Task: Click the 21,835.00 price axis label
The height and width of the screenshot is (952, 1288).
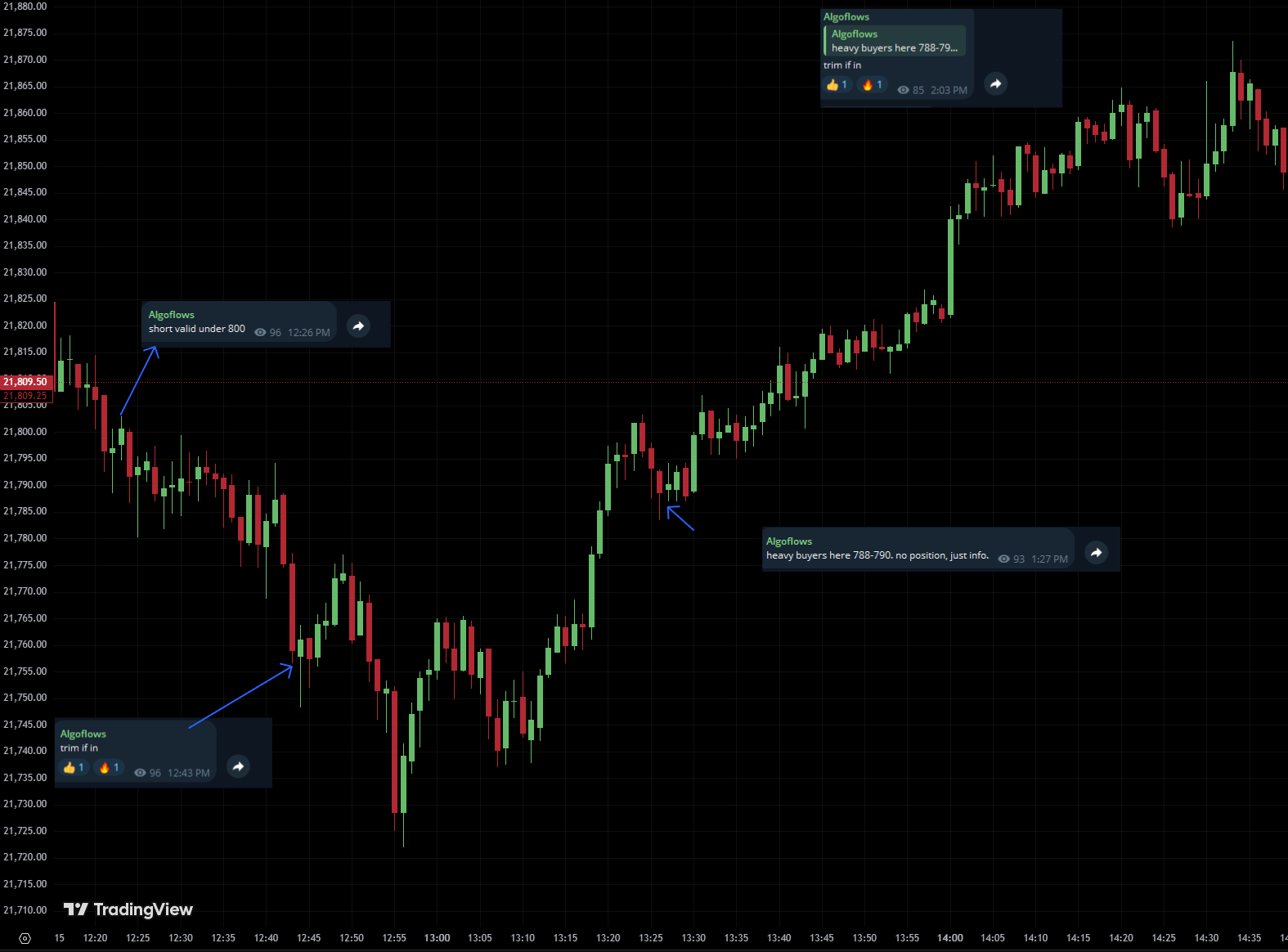Action: coord(25,245)
